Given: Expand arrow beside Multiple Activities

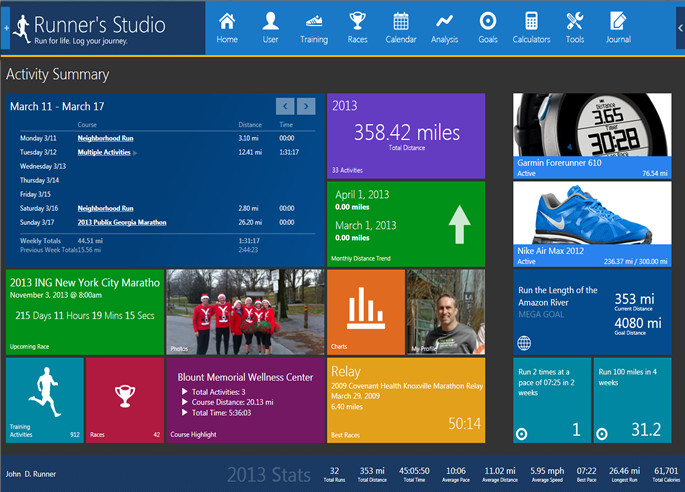Looking at the screenshot, I should 135,153.
